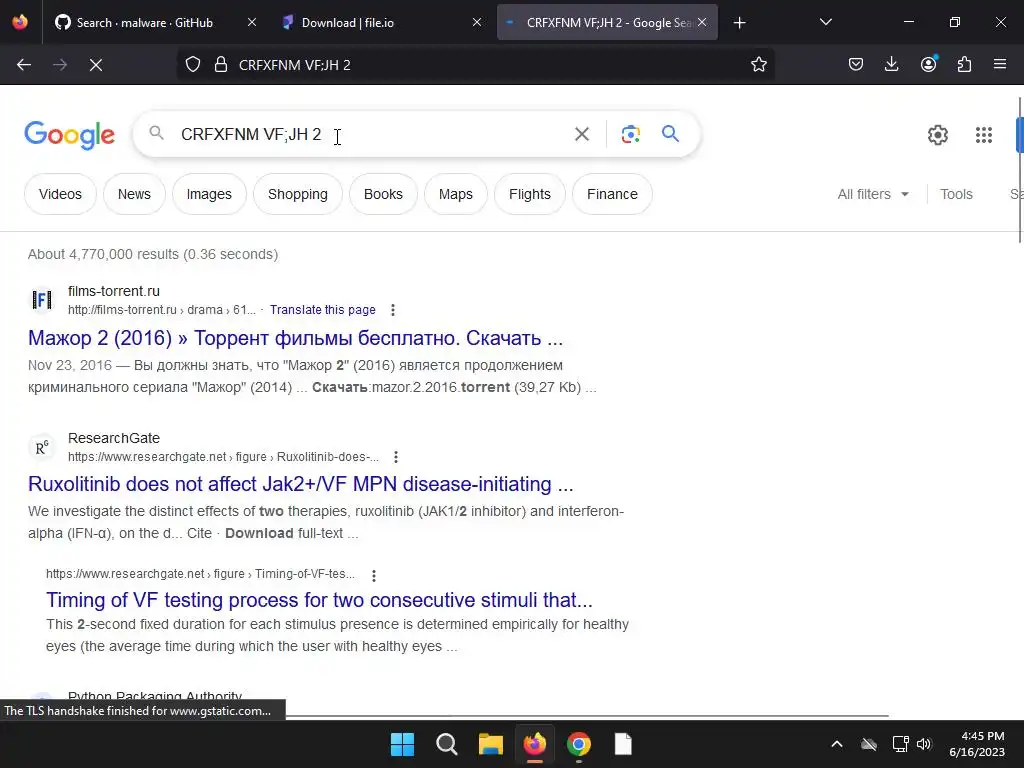Filter results by Finance
The width and height of the screenshot is (1024, 768).
coord(612,194)
